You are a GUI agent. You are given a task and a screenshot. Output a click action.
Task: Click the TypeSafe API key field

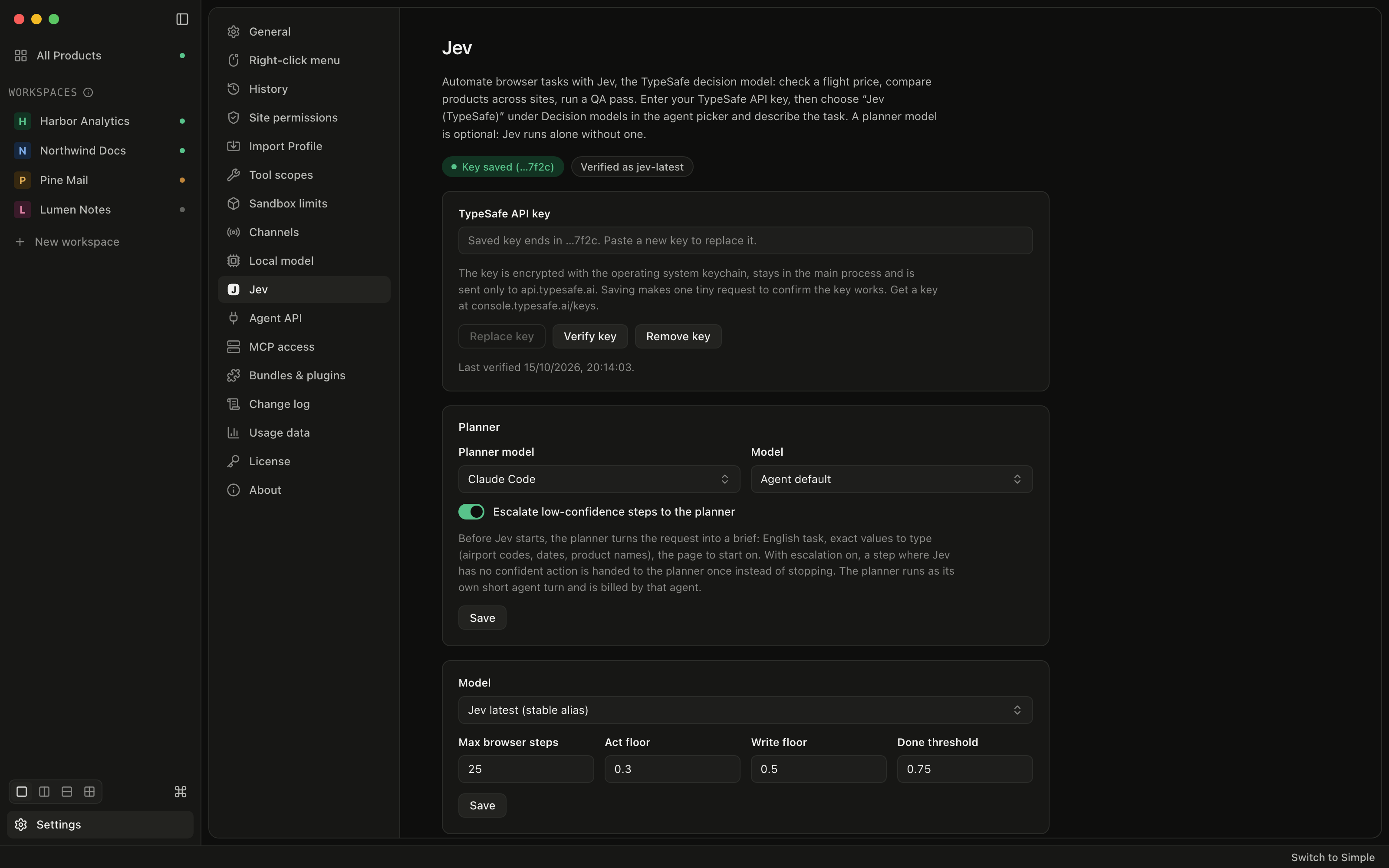tap(745, 240)
